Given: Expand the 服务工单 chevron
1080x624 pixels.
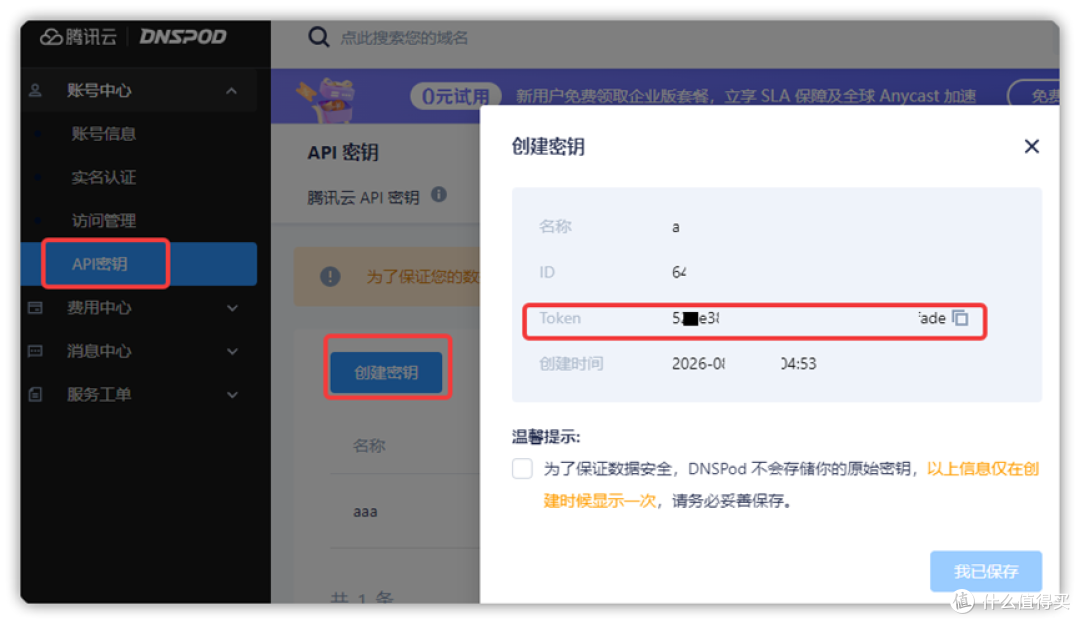Looking at the screenshot, I should [x=232, y=395].
